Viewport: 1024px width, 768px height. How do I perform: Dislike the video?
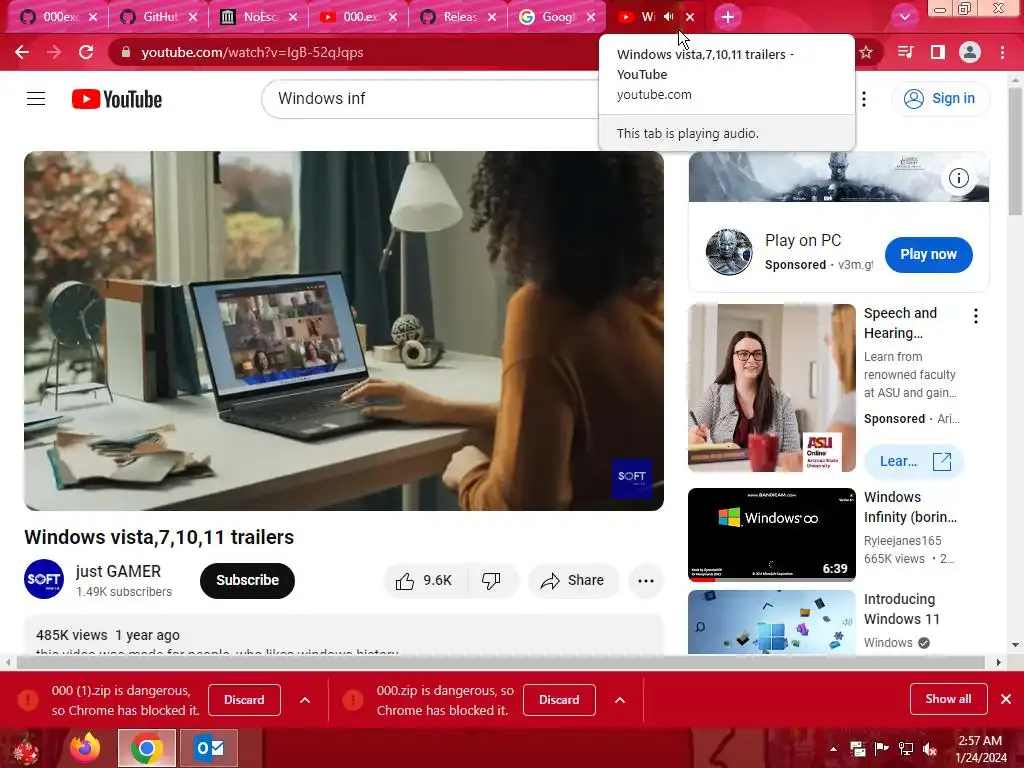[x=492, y=581]
